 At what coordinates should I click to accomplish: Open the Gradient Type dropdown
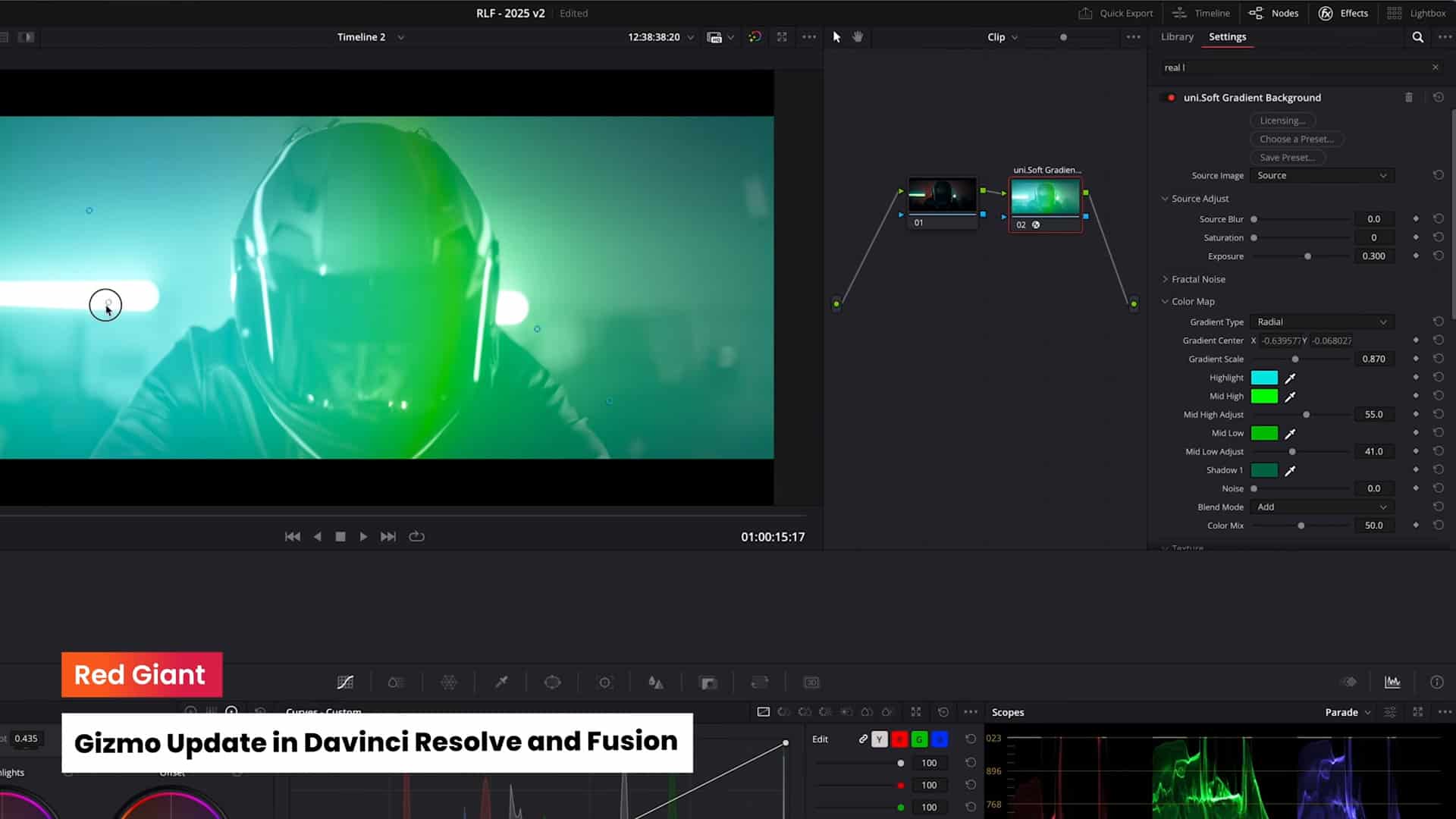(x=1322, y=322)
